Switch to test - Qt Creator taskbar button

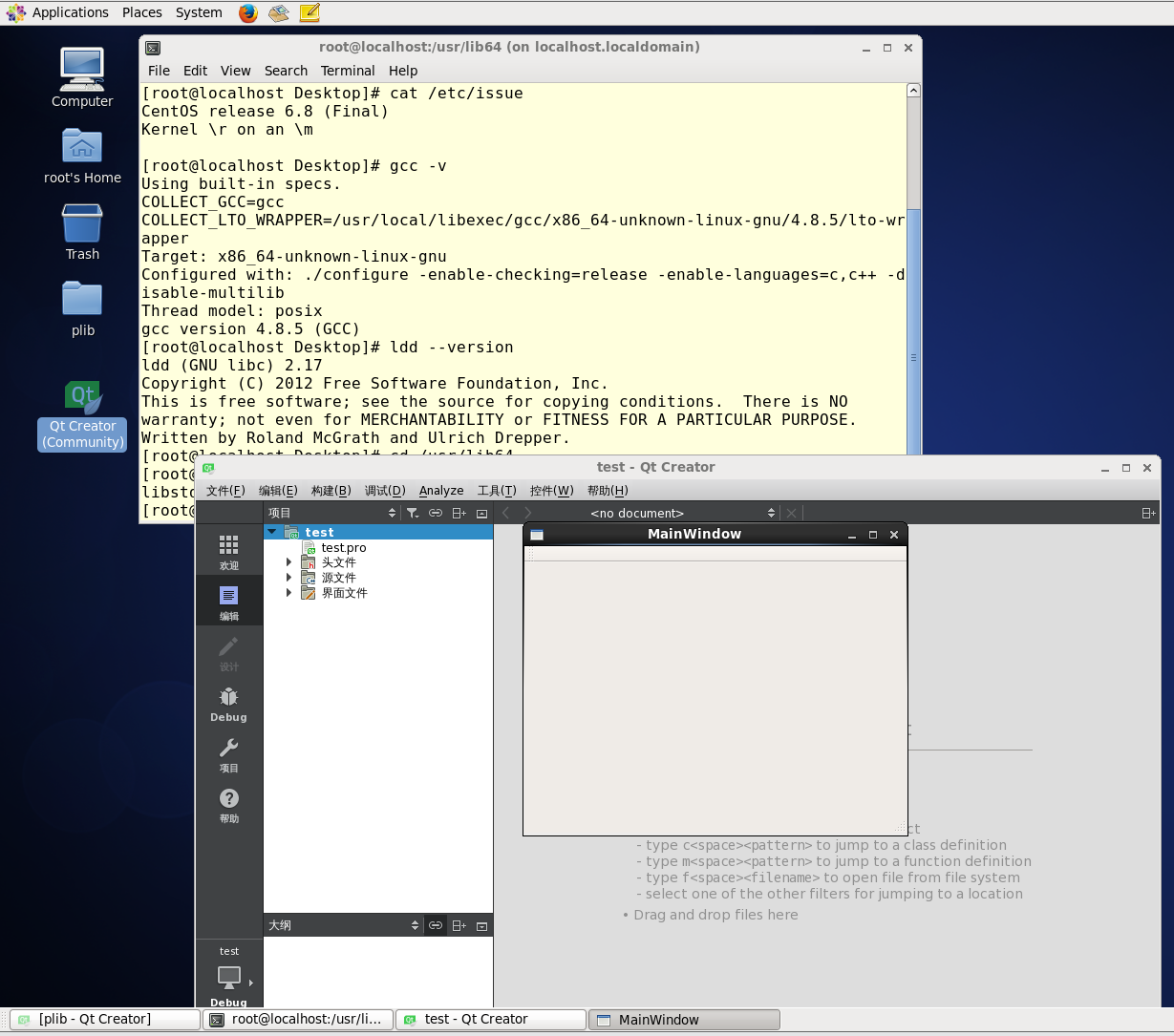[x=491, y=1020]
